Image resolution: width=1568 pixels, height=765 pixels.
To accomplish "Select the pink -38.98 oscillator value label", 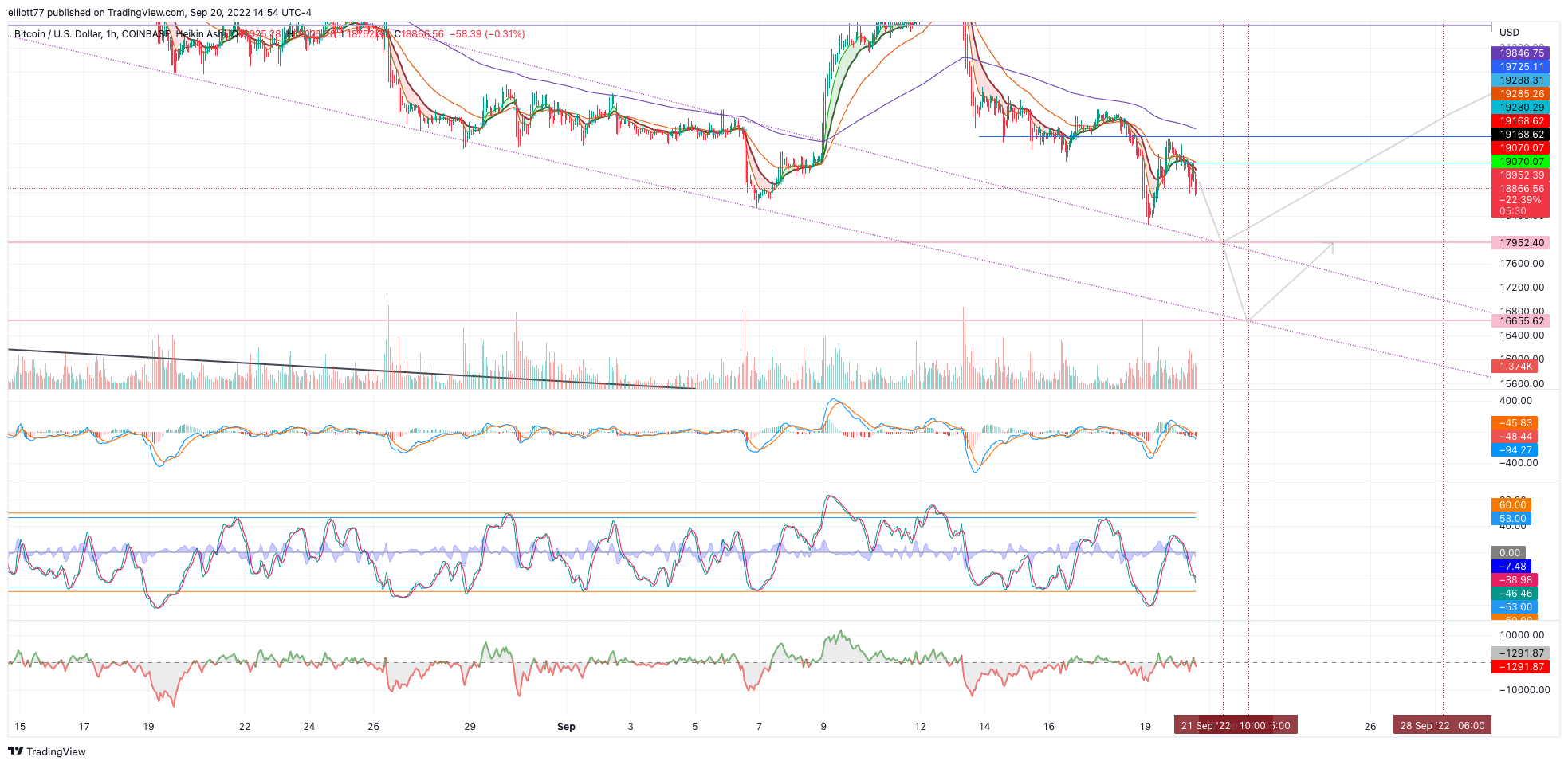I will click(1515, 580).
